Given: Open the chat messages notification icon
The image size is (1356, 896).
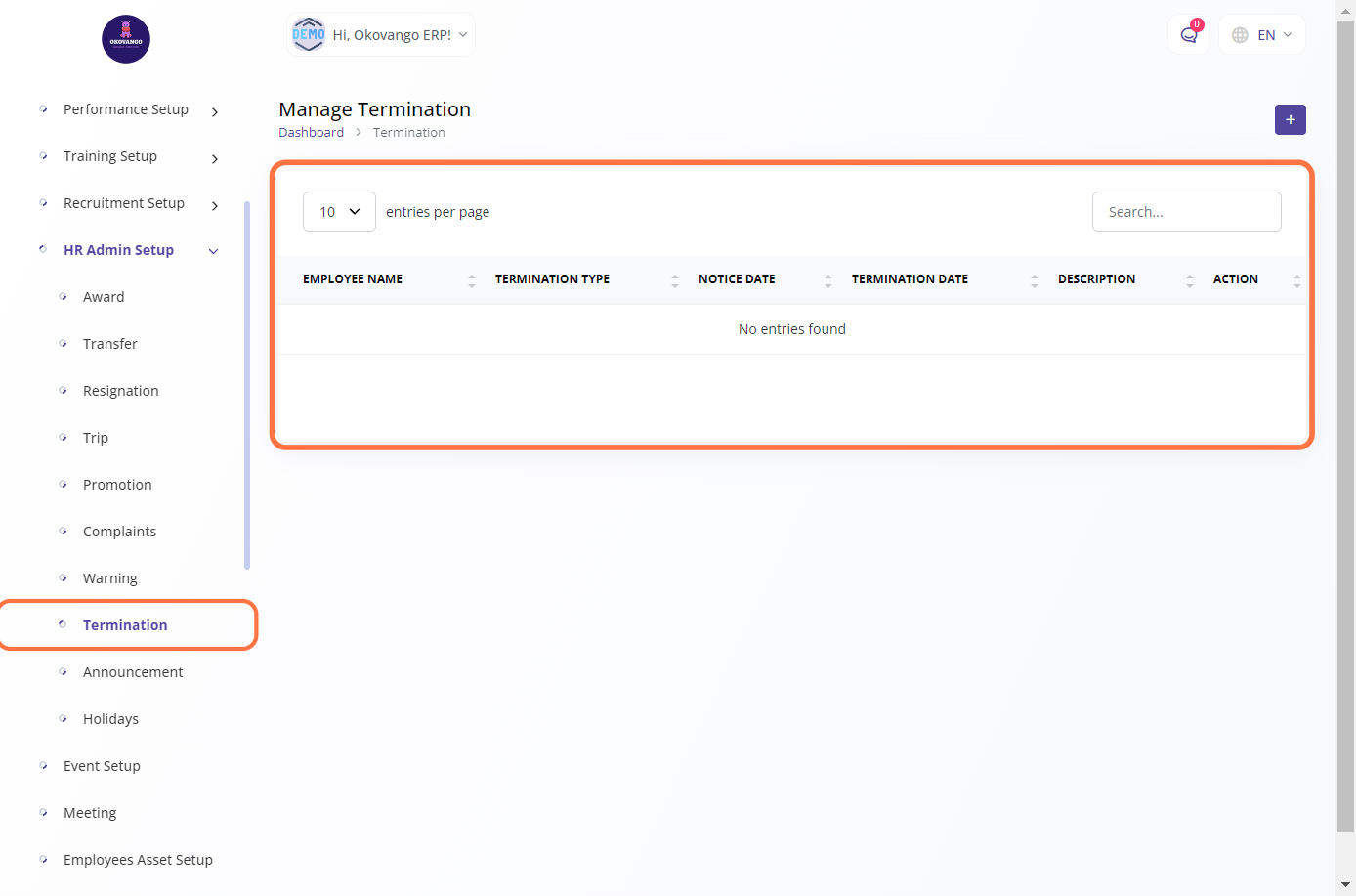Looking at the screenshot, I should pyautogui.click(x=1189, y=35).
